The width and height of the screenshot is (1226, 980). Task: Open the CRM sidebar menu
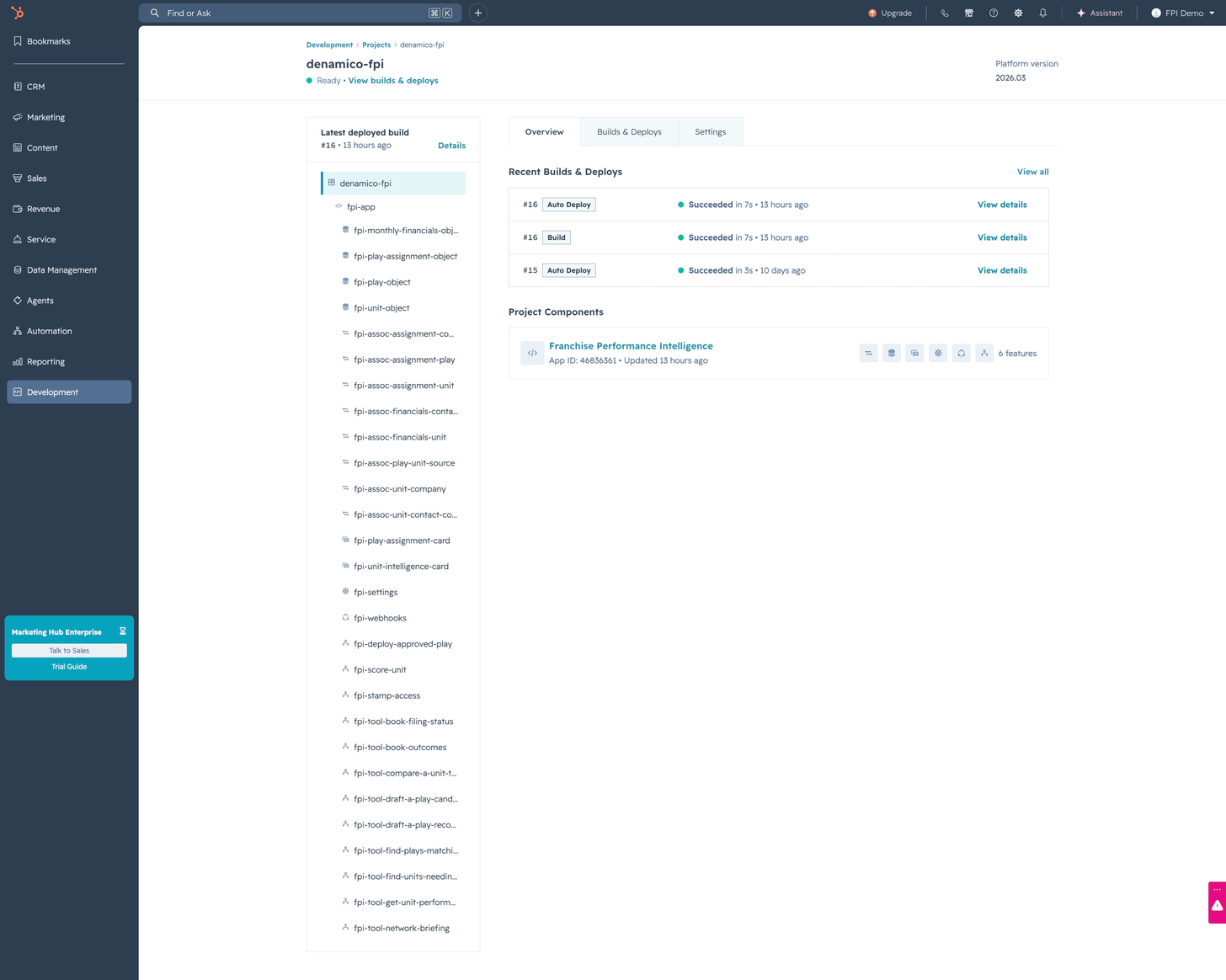point(69,87)
